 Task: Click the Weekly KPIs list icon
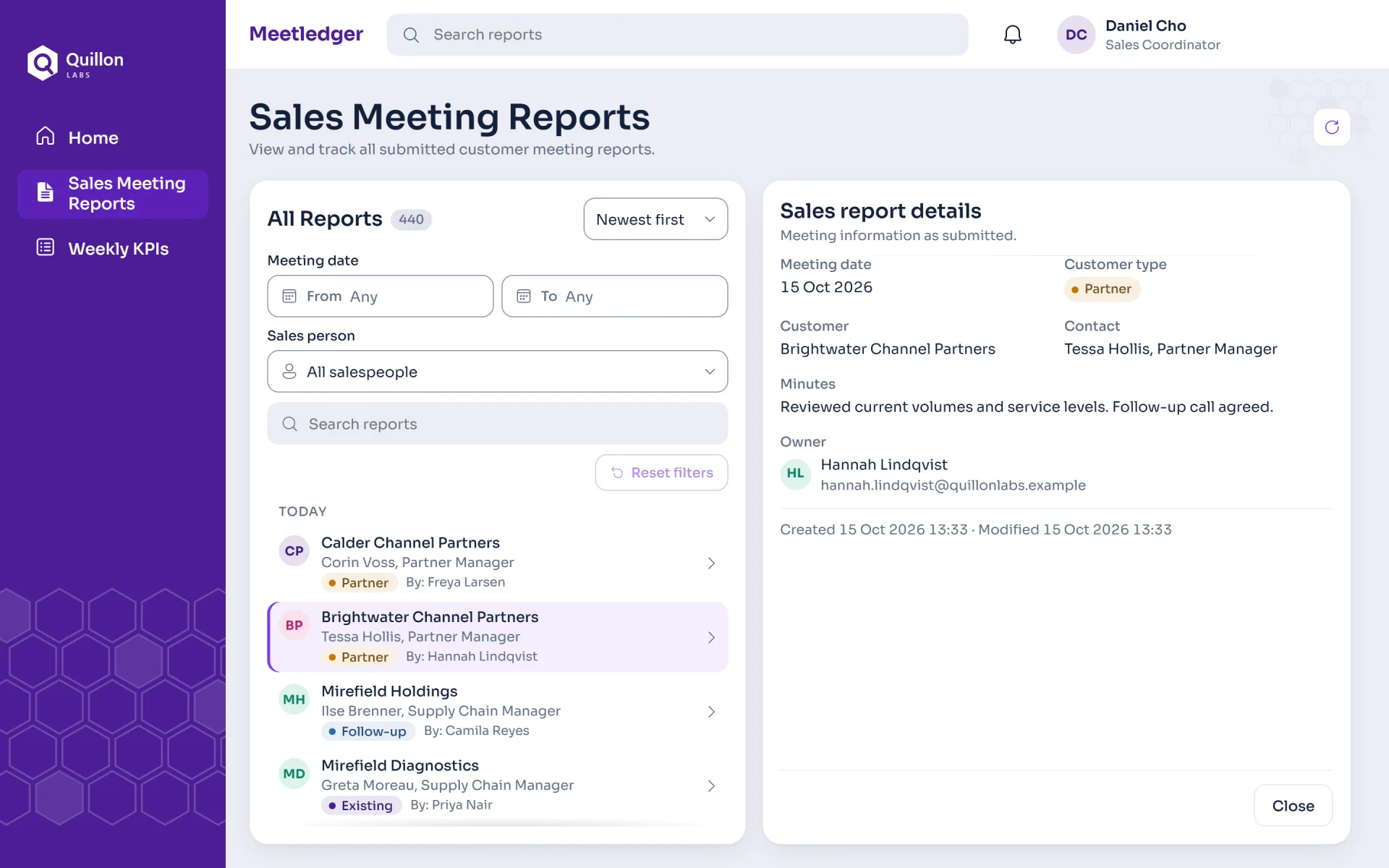(46, 247)
